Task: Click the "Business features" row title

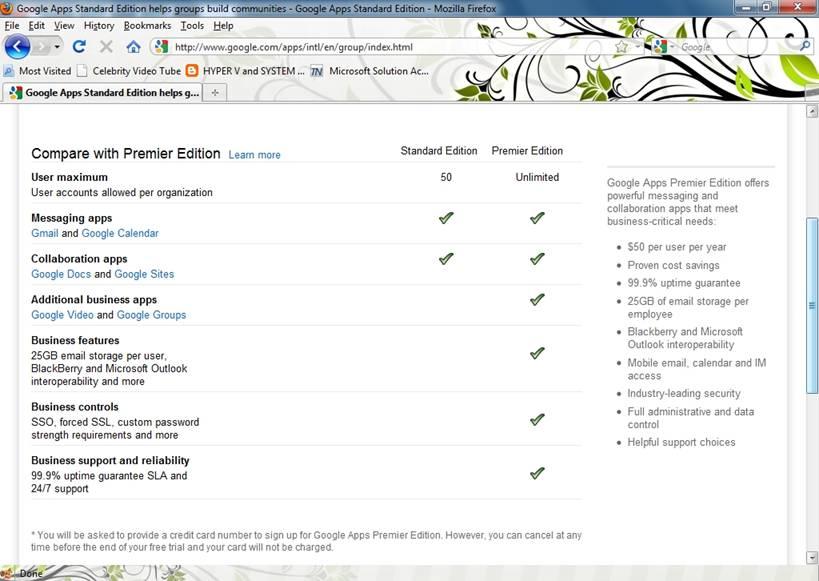Action: click(x=75, y=340)
